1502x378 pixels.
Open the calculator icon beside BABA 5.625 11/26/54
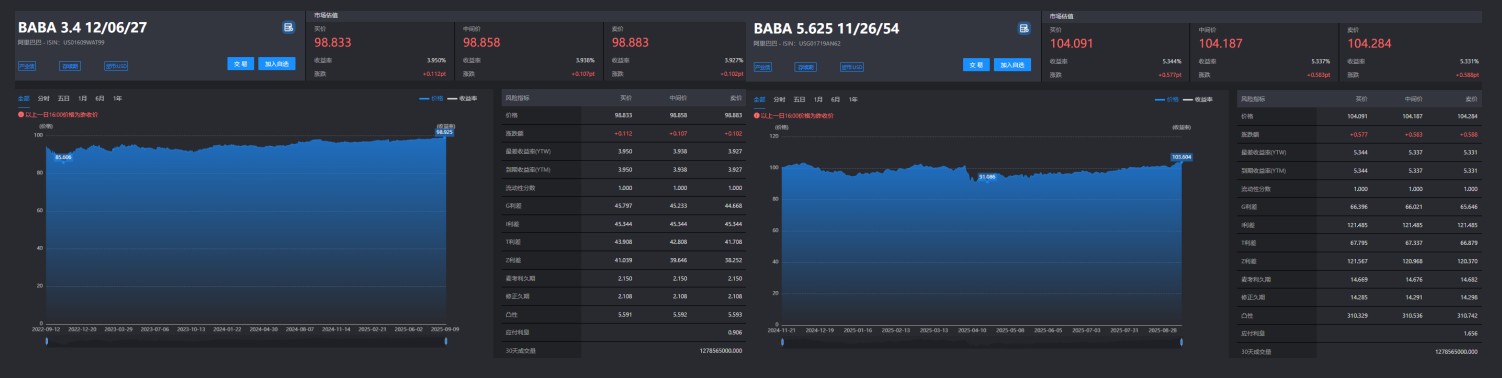coord(1024,28)
